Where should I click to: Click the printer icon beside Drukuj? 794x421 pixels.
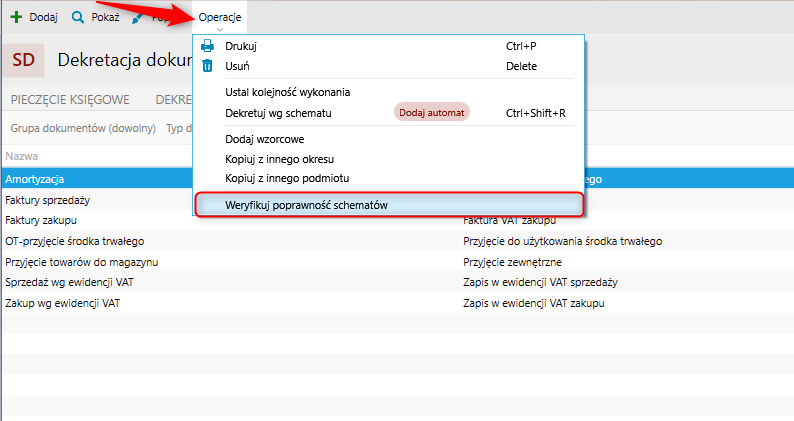pyautogui.click(x=208, y=46)
